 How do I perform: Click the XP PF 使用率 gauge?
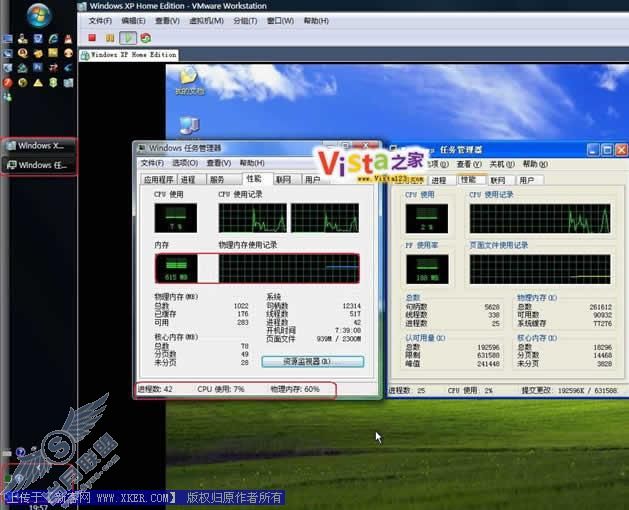pyautogui.click(x=427, y=269)
